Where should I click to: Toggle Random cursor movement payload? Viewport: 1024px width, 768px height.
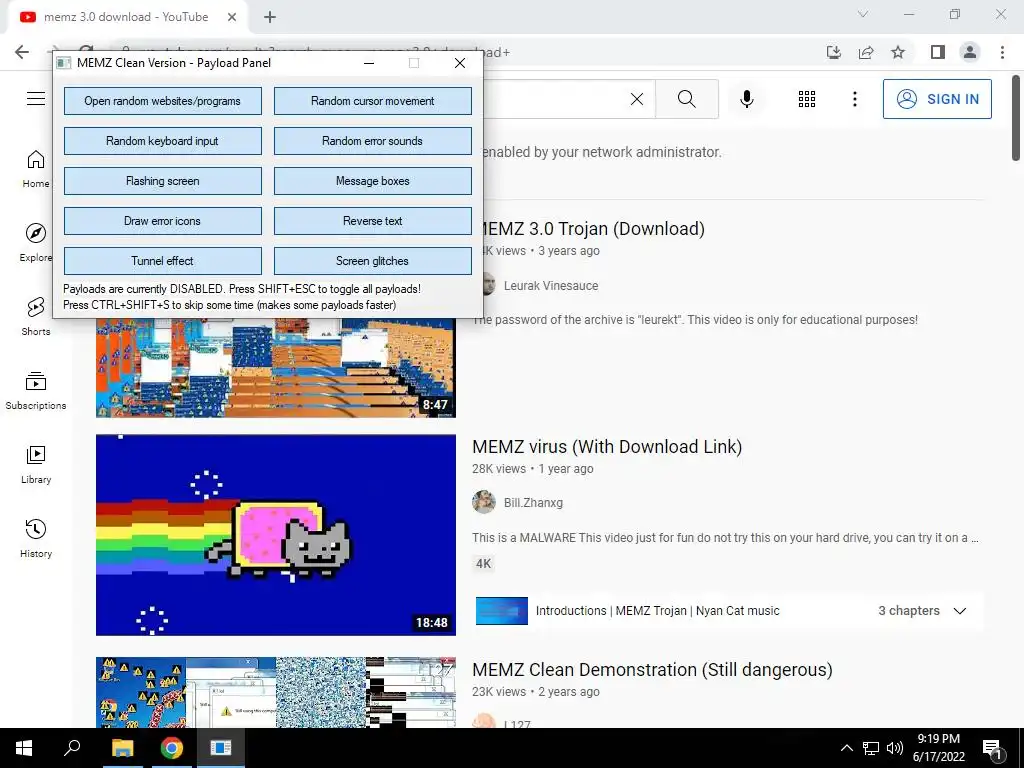pos(372,101)
